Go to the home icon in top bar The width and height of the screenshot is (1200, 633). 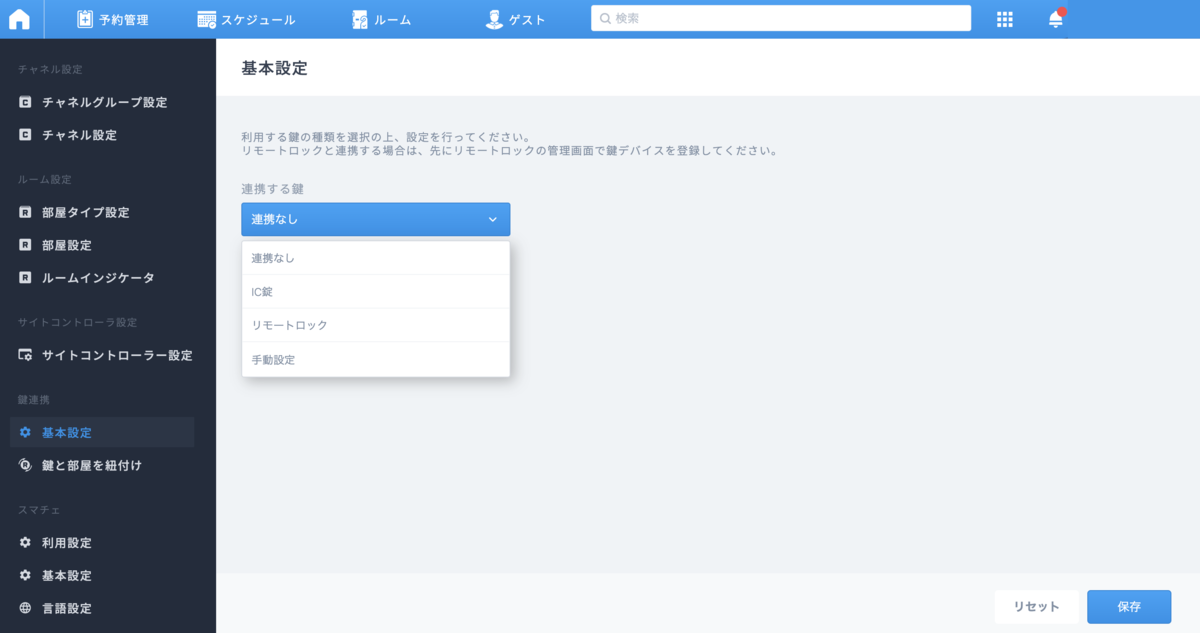[19, 19]
